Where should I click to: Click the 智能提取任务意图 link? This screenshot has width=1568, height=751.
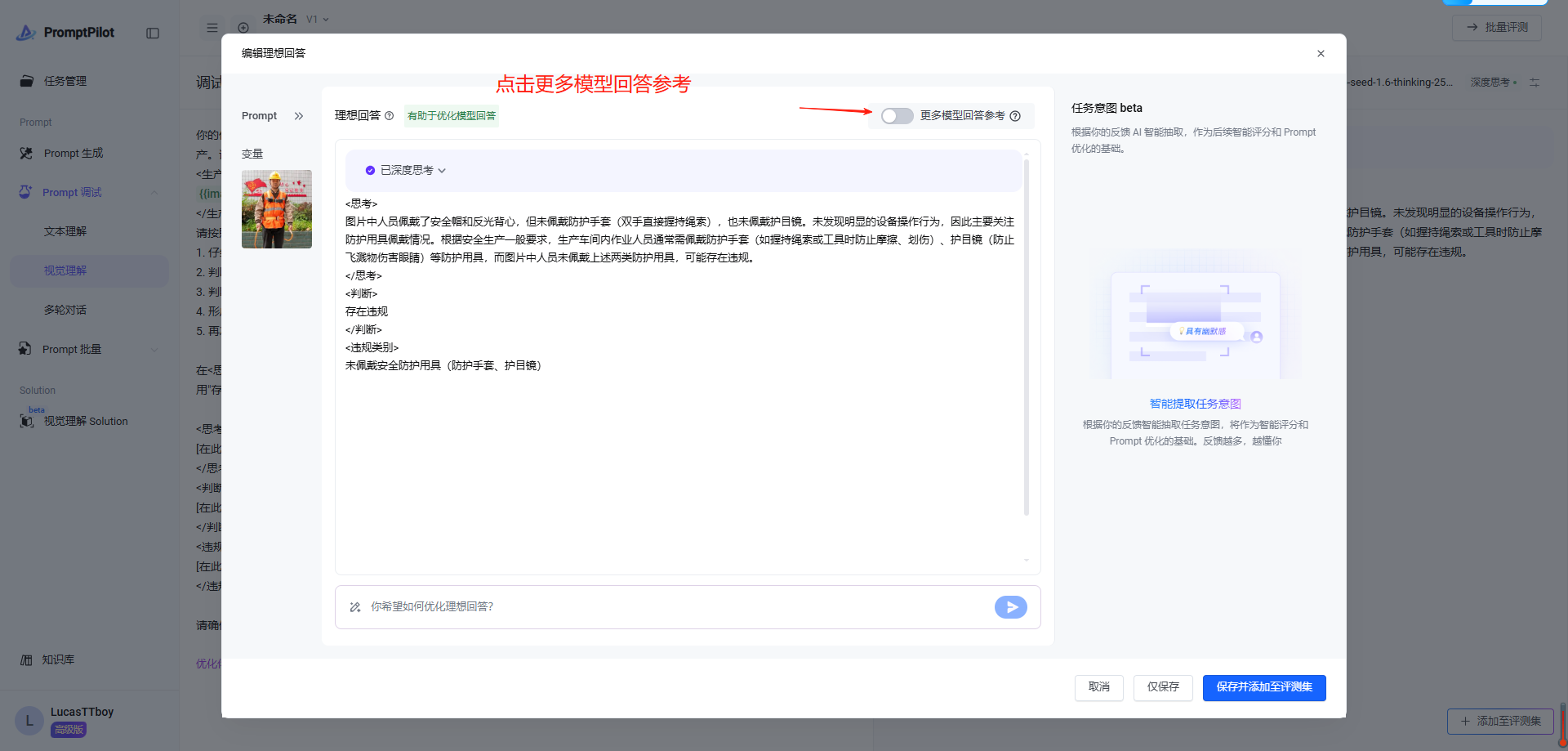coord(1196,404)
